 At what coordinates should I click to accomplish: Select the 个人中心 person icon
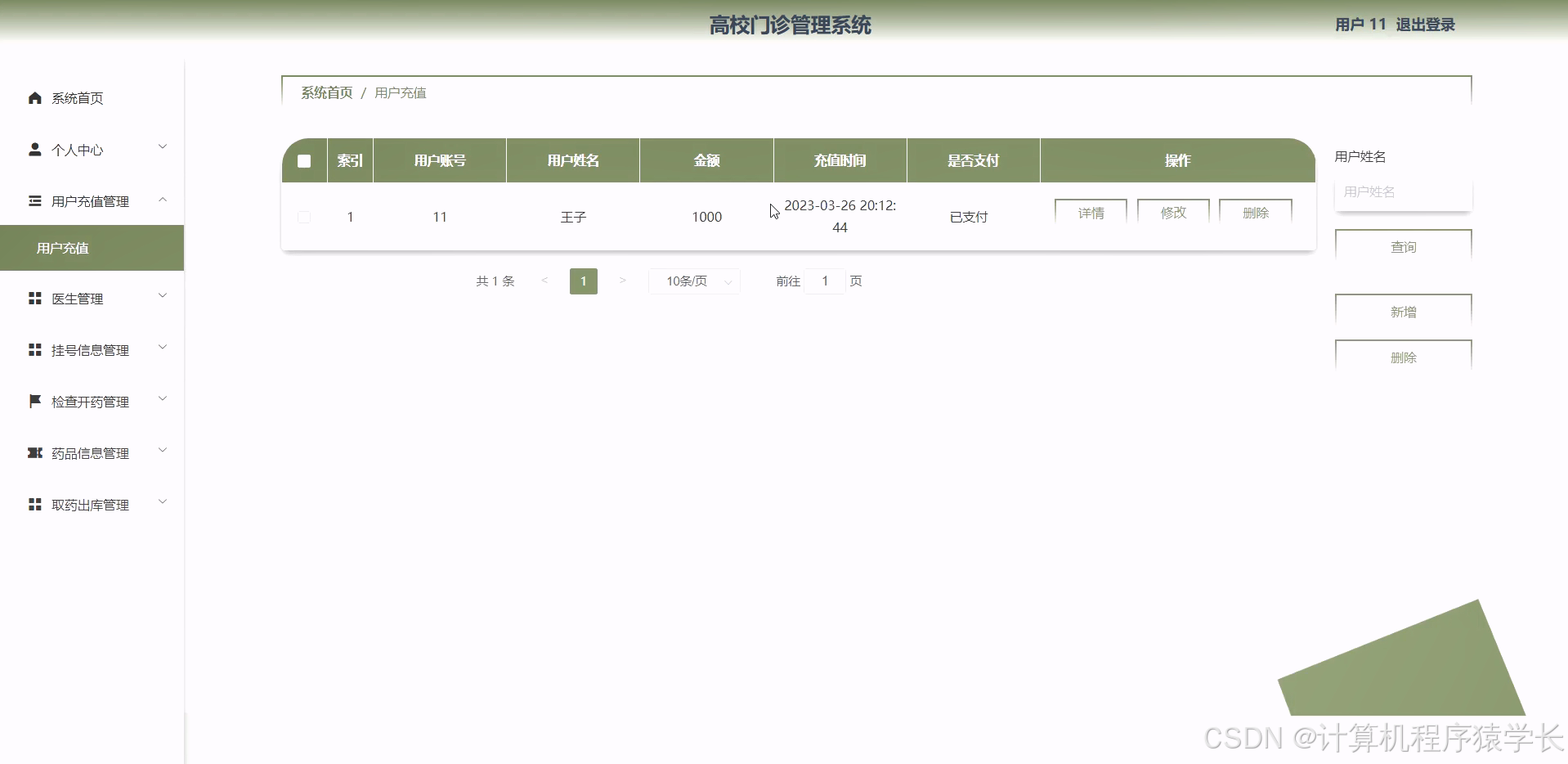point(34,148)
